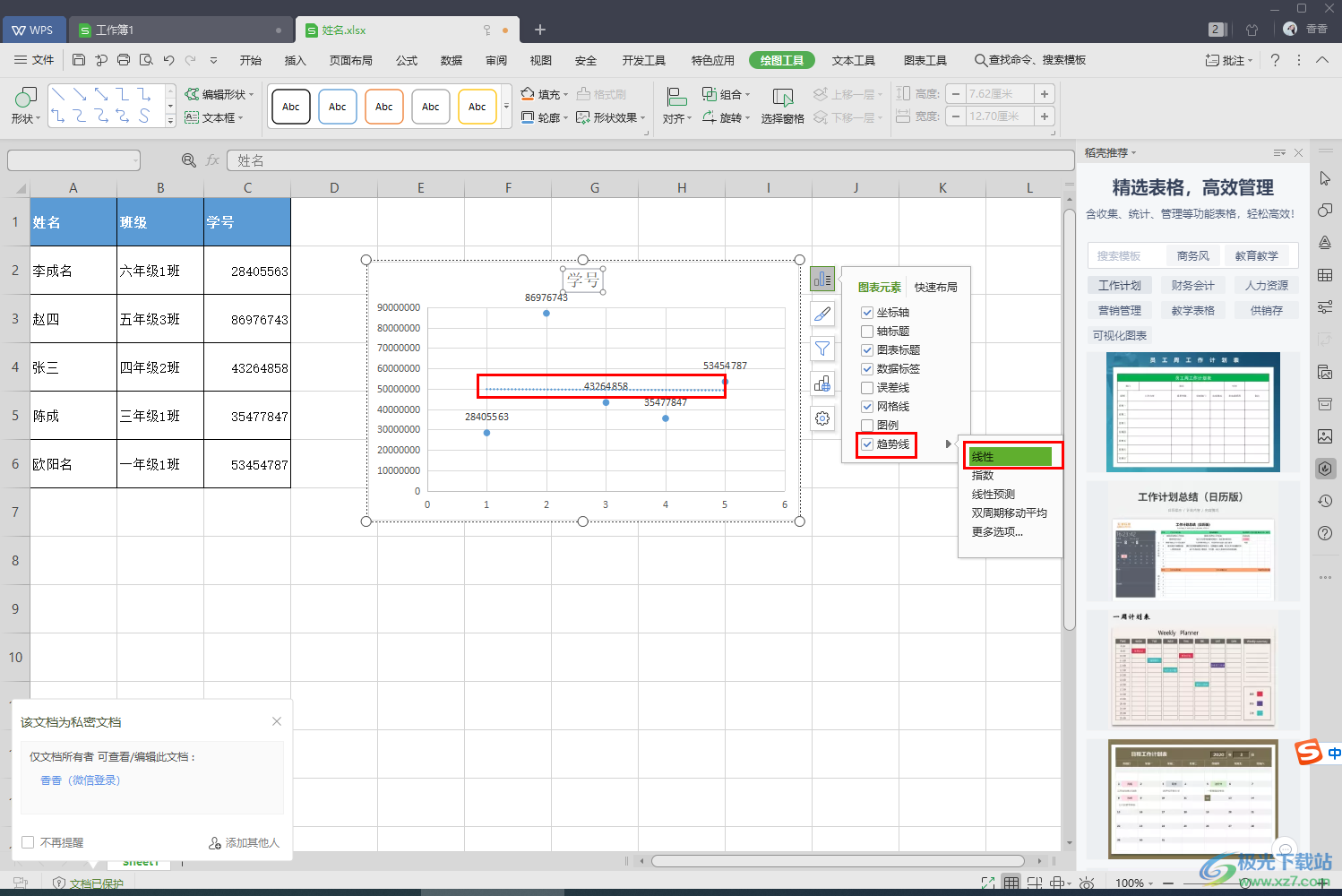
Task: Click the picture icon in right sidebar
Action: 1325,436
